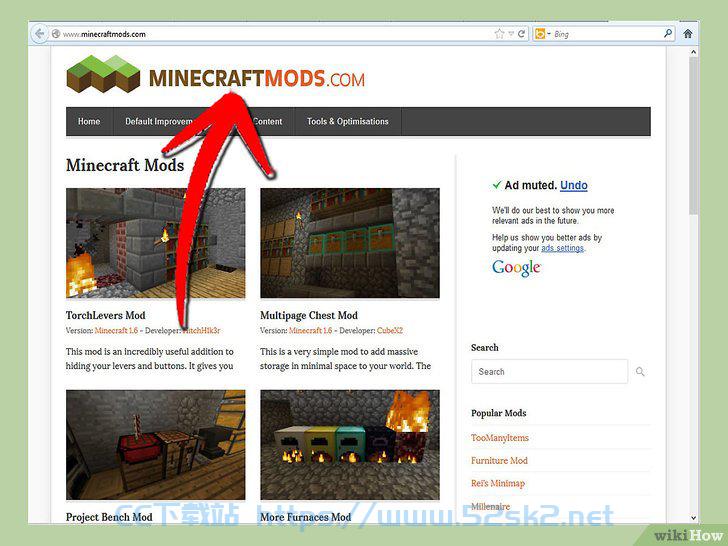The height and width of the screenshot is (546, 728).
Task: Click the sidebar Search text field
Action: (x=549, y=371)
